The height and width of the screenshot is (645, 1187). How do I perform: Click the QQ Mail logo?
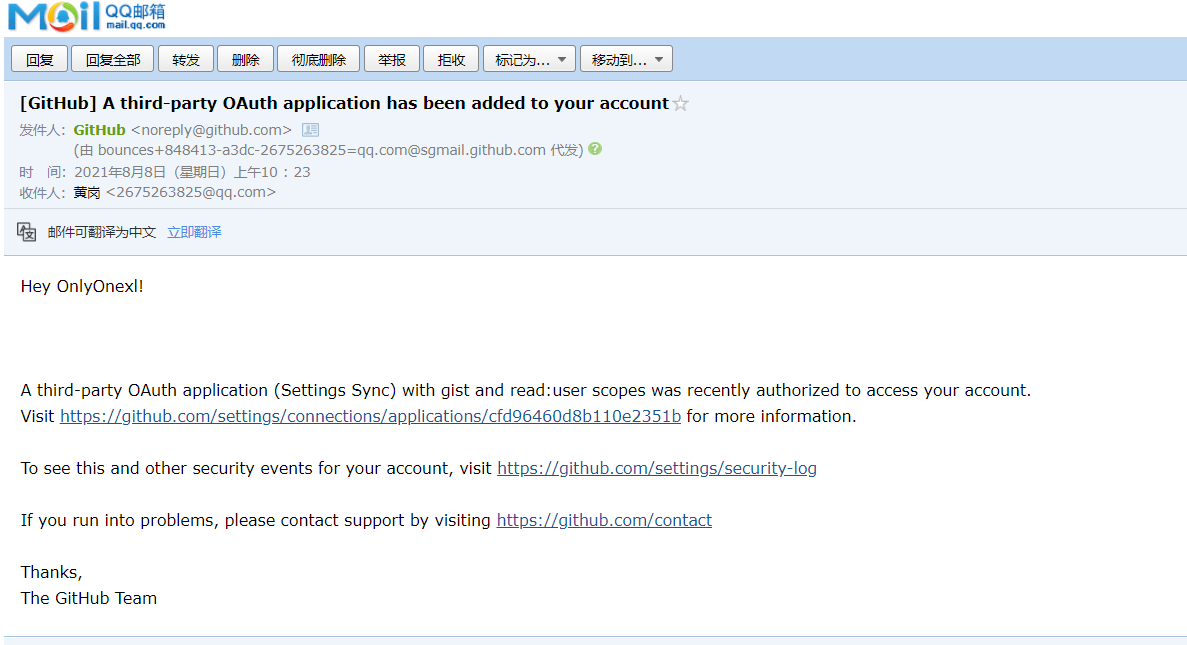click(86, 17)
